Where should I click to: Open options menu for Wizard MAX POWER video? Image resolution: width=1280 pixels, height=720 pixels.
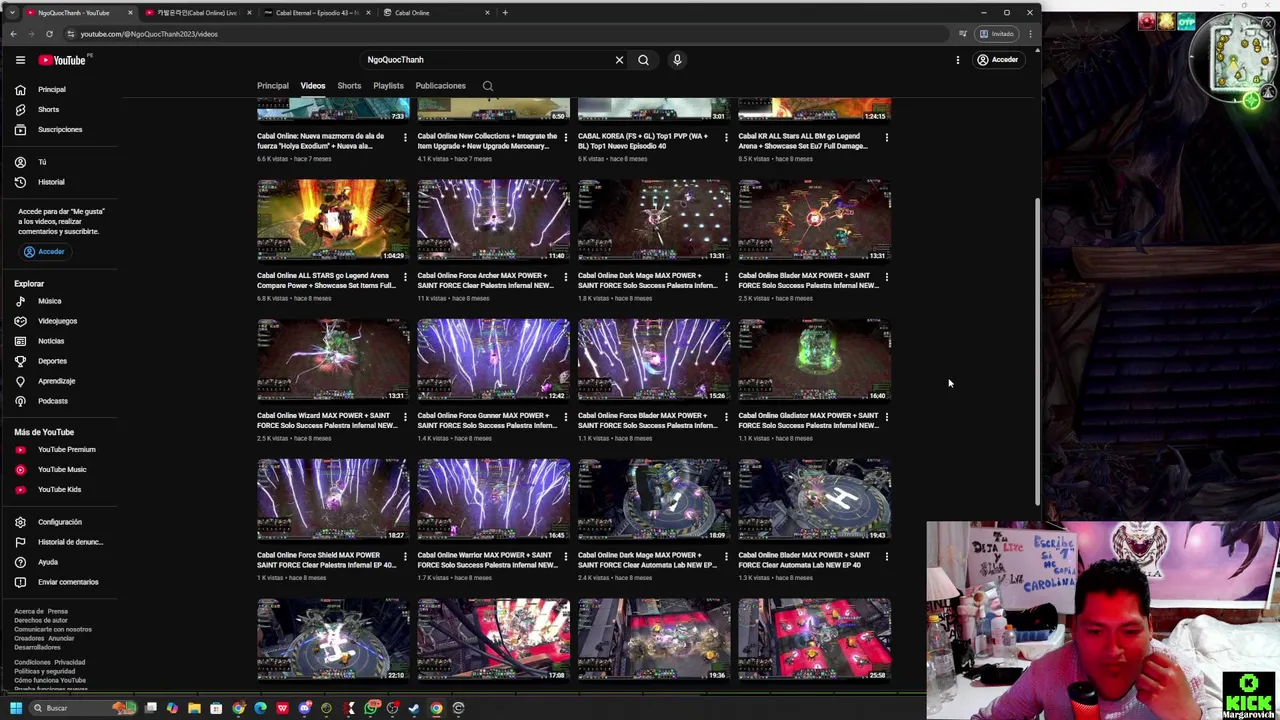(x=405, y=417)
